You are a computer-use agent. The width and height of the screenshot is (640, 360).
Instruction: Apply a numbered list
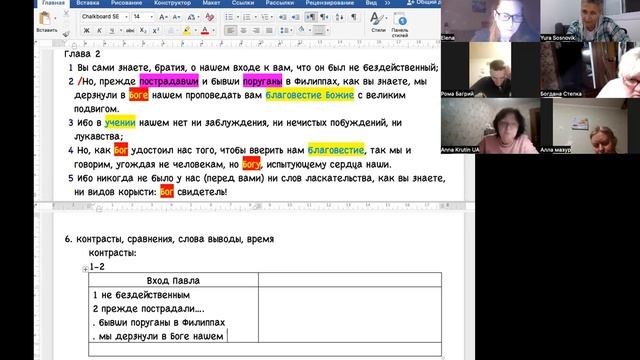point(247,17)
